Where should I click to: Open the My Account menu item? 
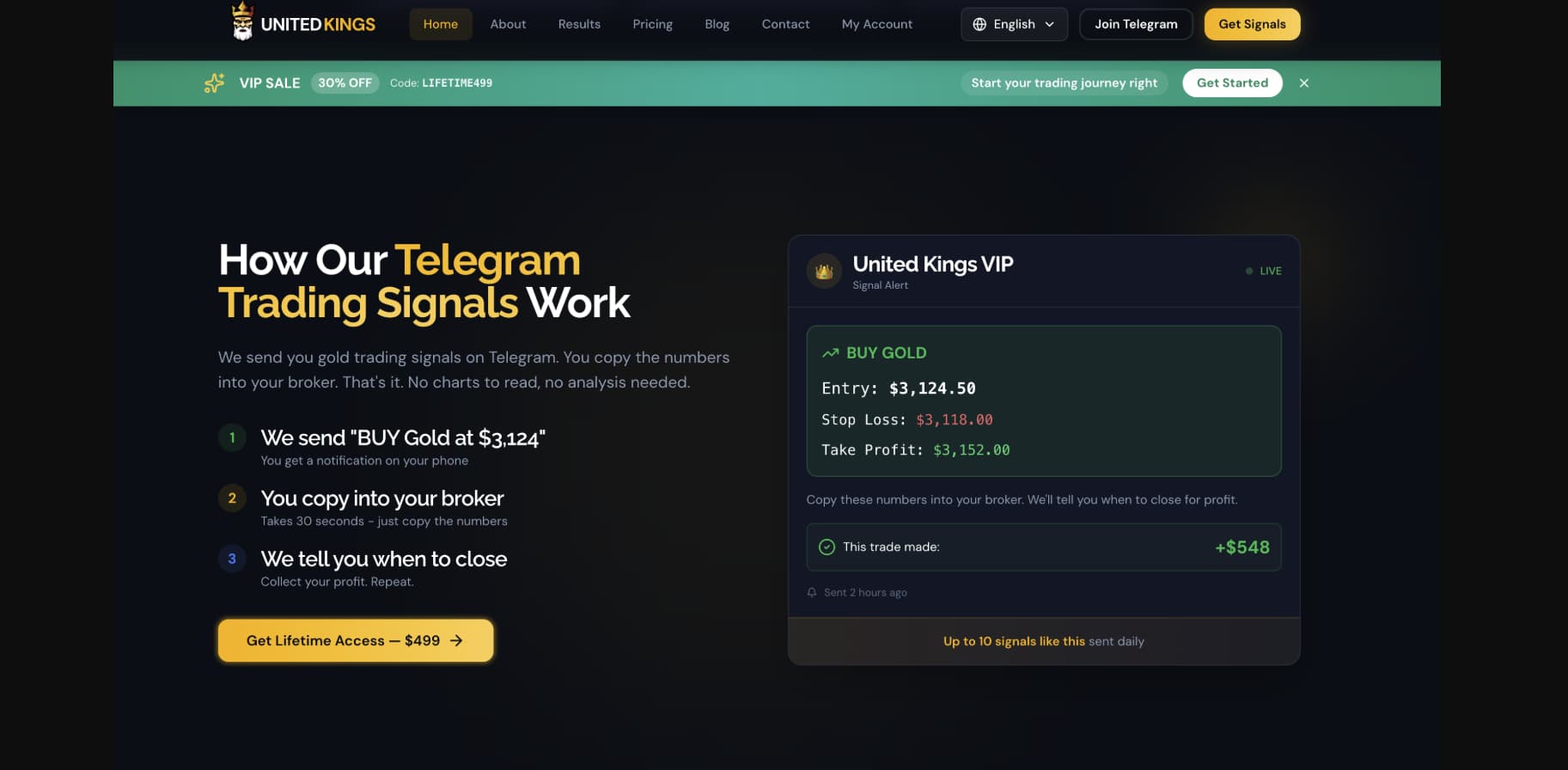[876, 24]
